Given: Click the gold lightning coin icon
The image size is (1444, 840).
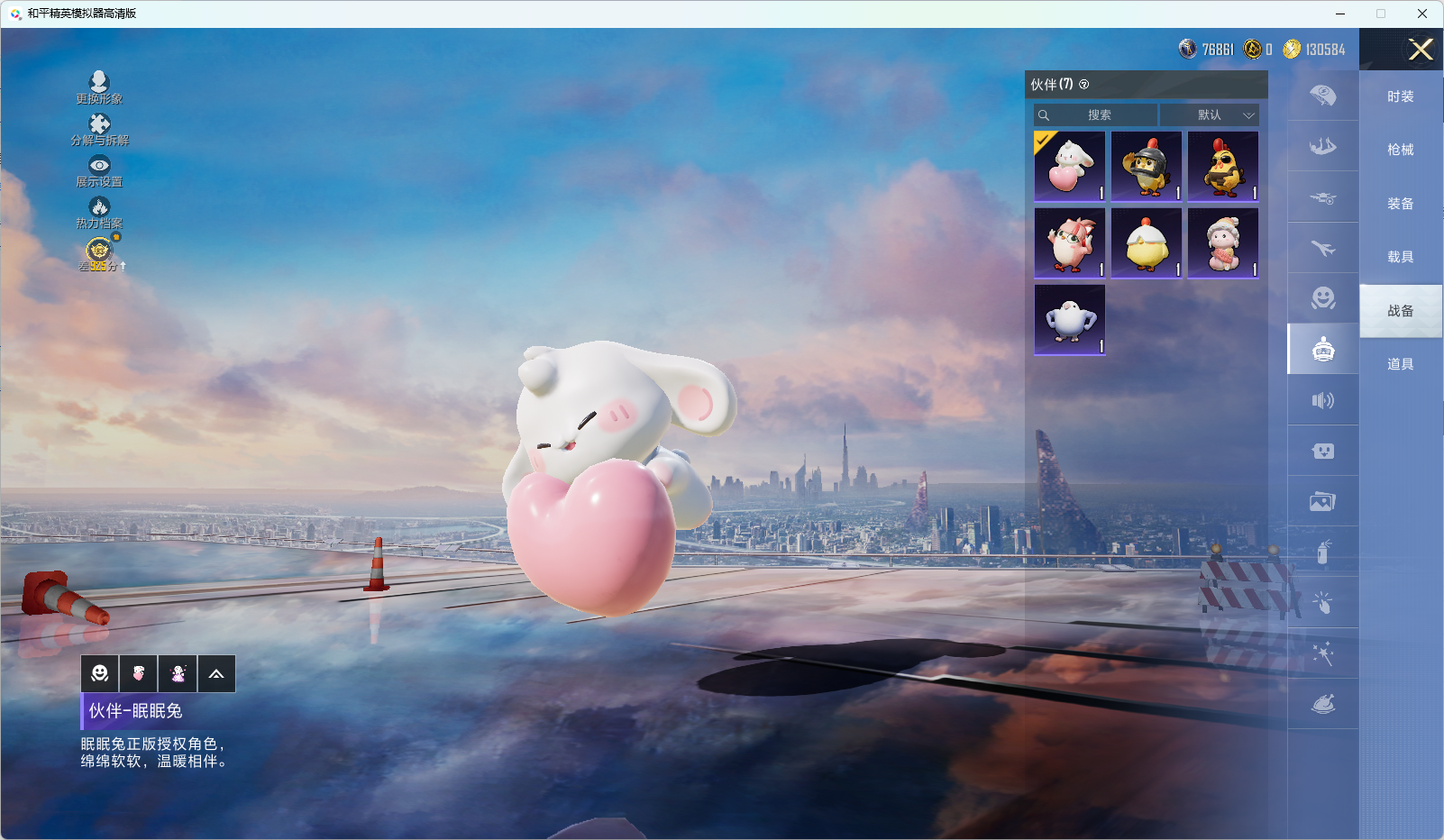Looking at the screenshot, I should [1292, 49].
